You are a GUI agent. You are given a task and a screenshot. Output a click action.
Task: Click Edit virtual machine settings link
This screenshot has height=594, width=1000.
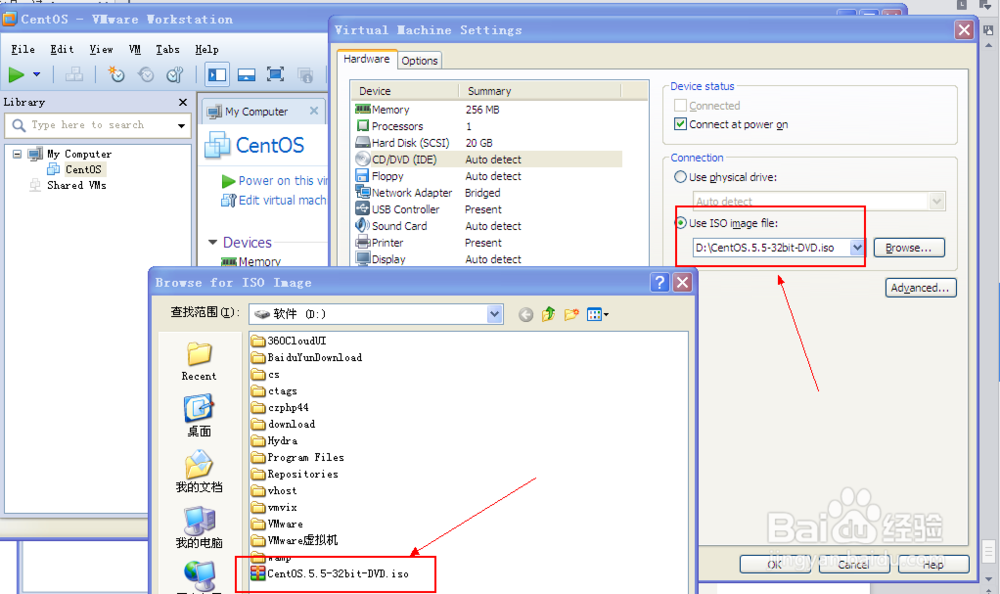click(x=275, y=200)
